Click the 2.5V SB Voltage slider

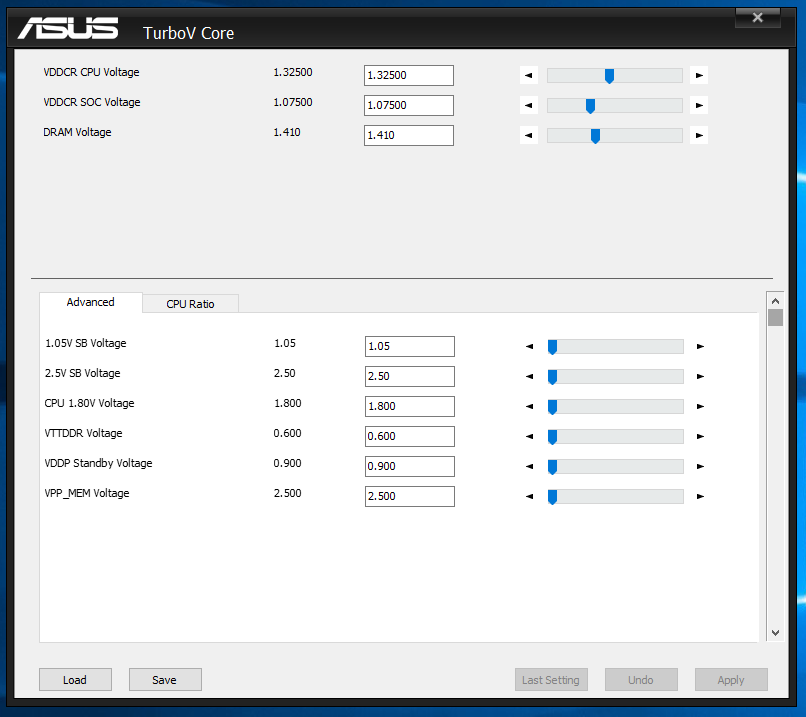616,377
